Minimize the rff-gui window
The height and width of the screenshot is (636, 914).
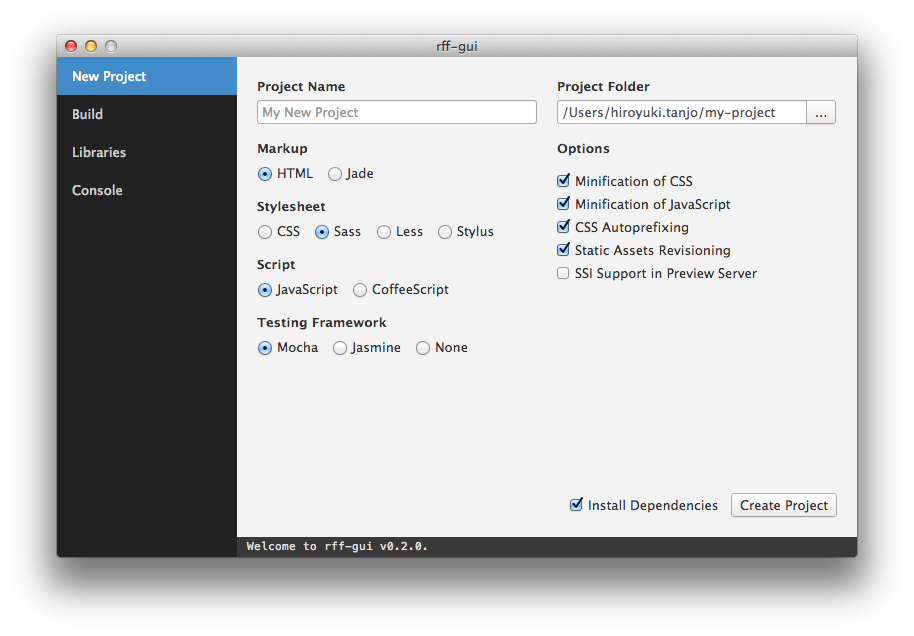pyautogui.click(x=91, y=46)
